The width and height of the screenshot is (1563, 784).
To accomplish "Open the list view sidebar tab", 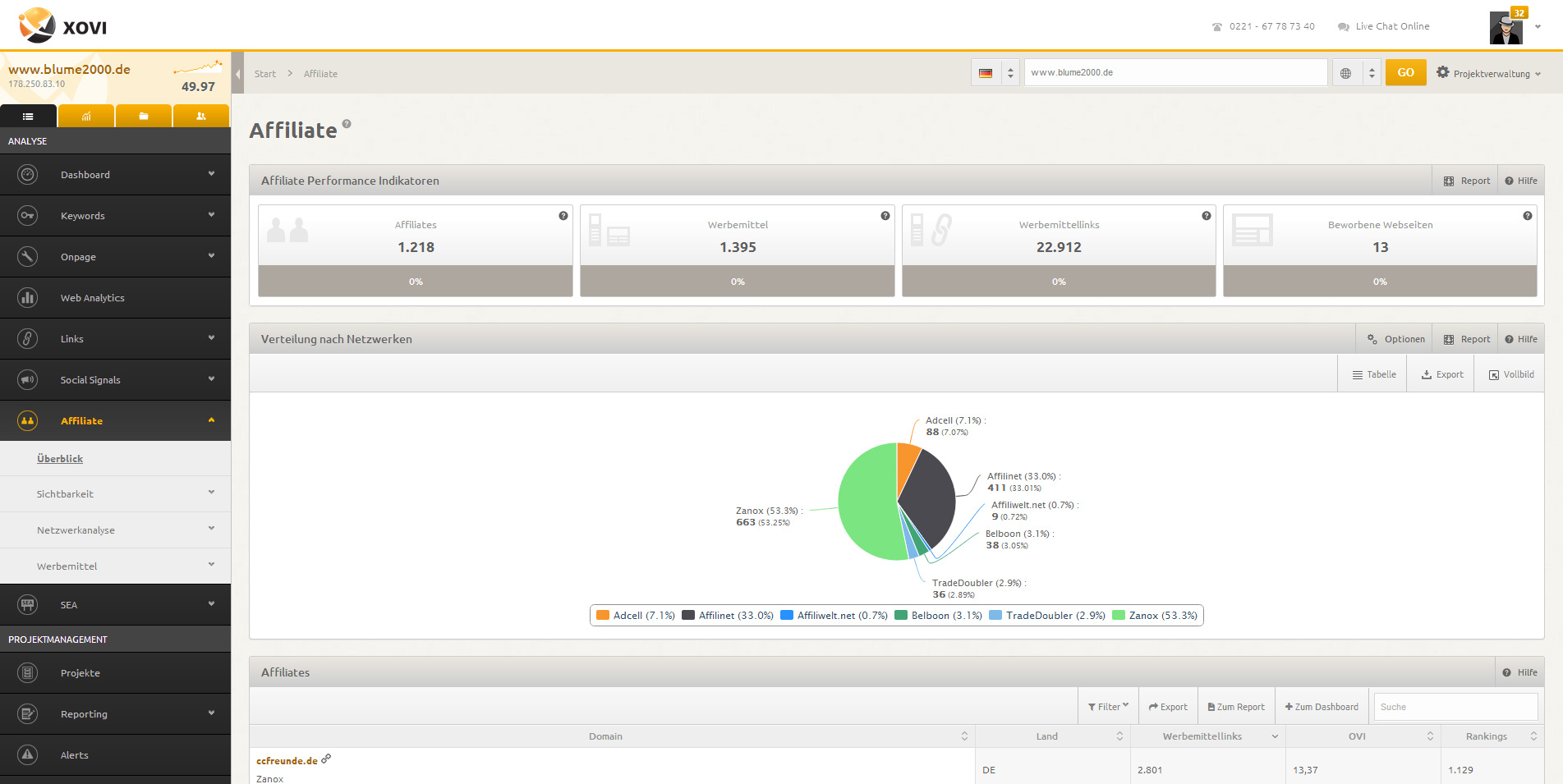I will (x=28, y=116).
